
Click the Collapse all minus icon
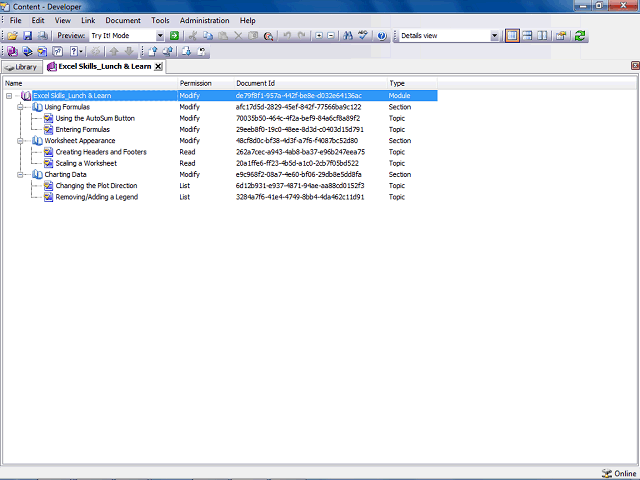(x=331, y=36)
